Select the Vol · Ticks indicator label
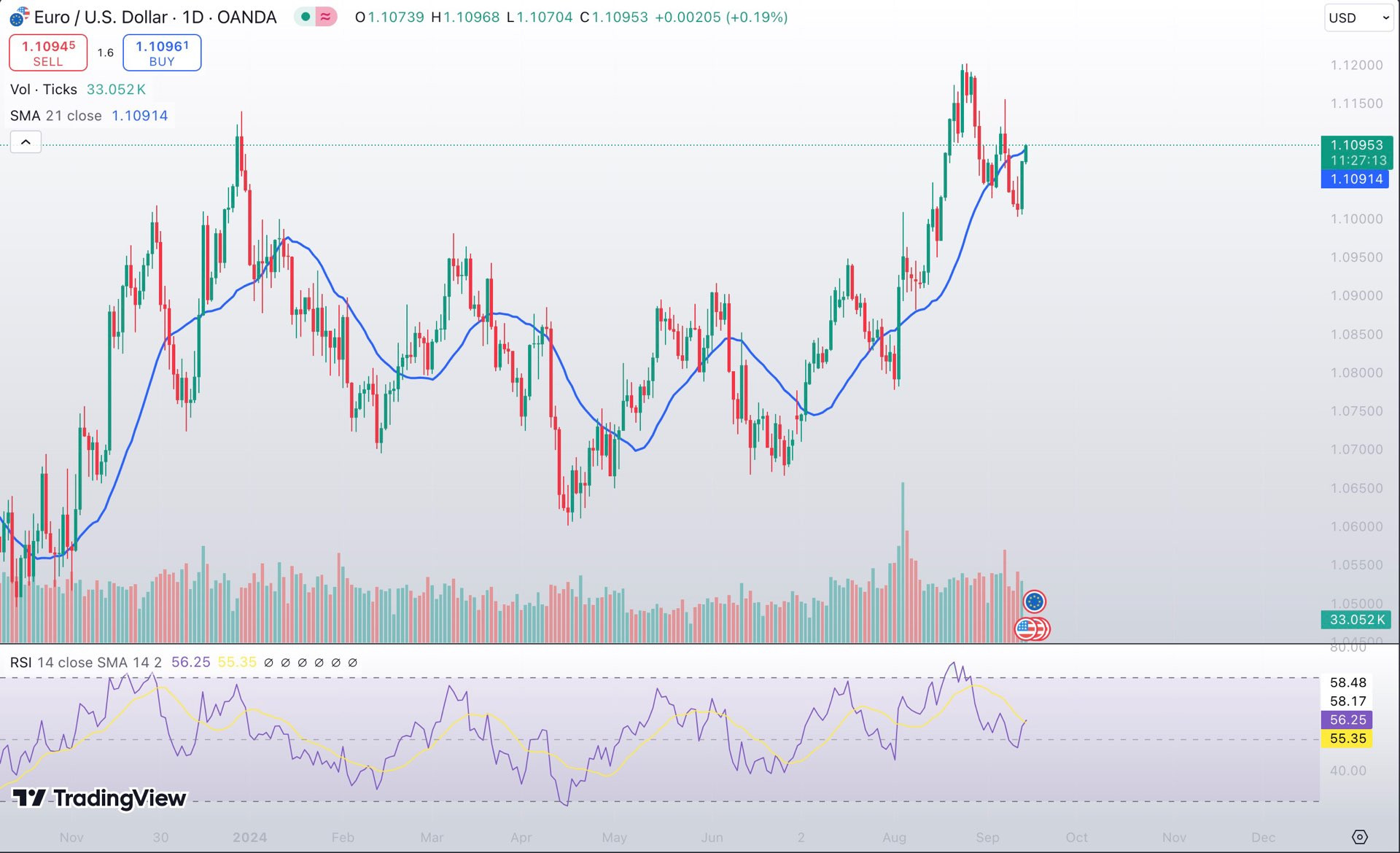 coord(44,89)
